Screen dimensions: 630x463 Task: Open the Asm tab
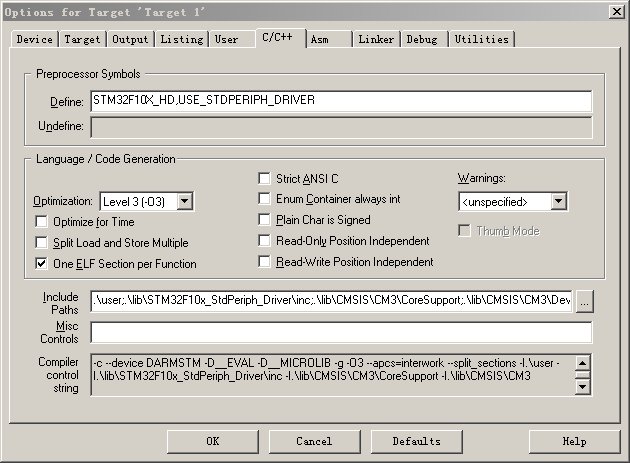coord(329,39)
